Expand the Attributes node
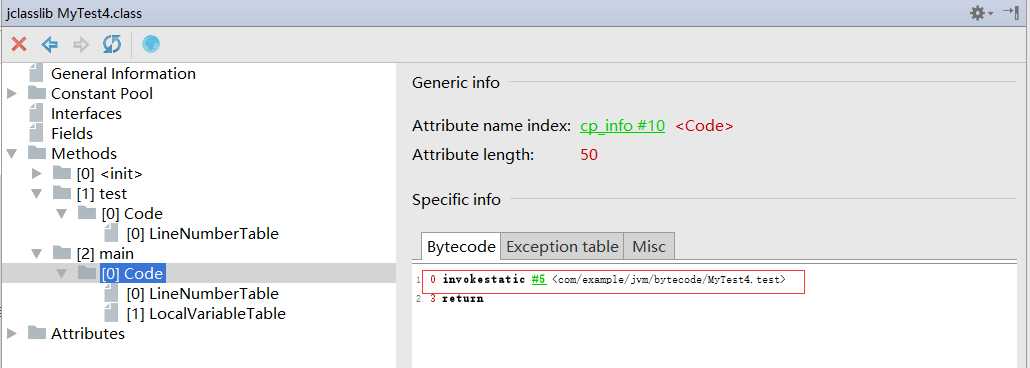Viewport: 1030px width, 368px height. coord(11,334)
